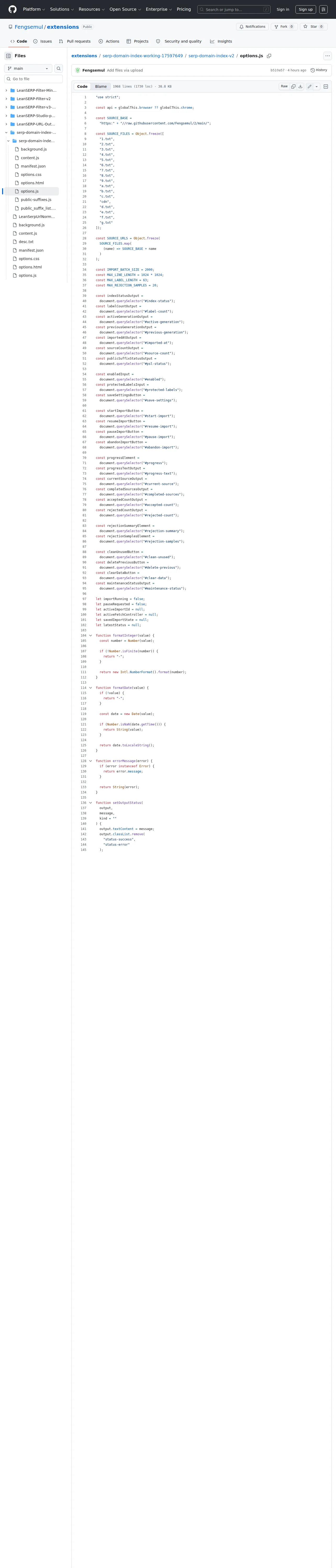The image size is (336, 1568).
Task: Click the Notifications button
Action: (253, 27)
